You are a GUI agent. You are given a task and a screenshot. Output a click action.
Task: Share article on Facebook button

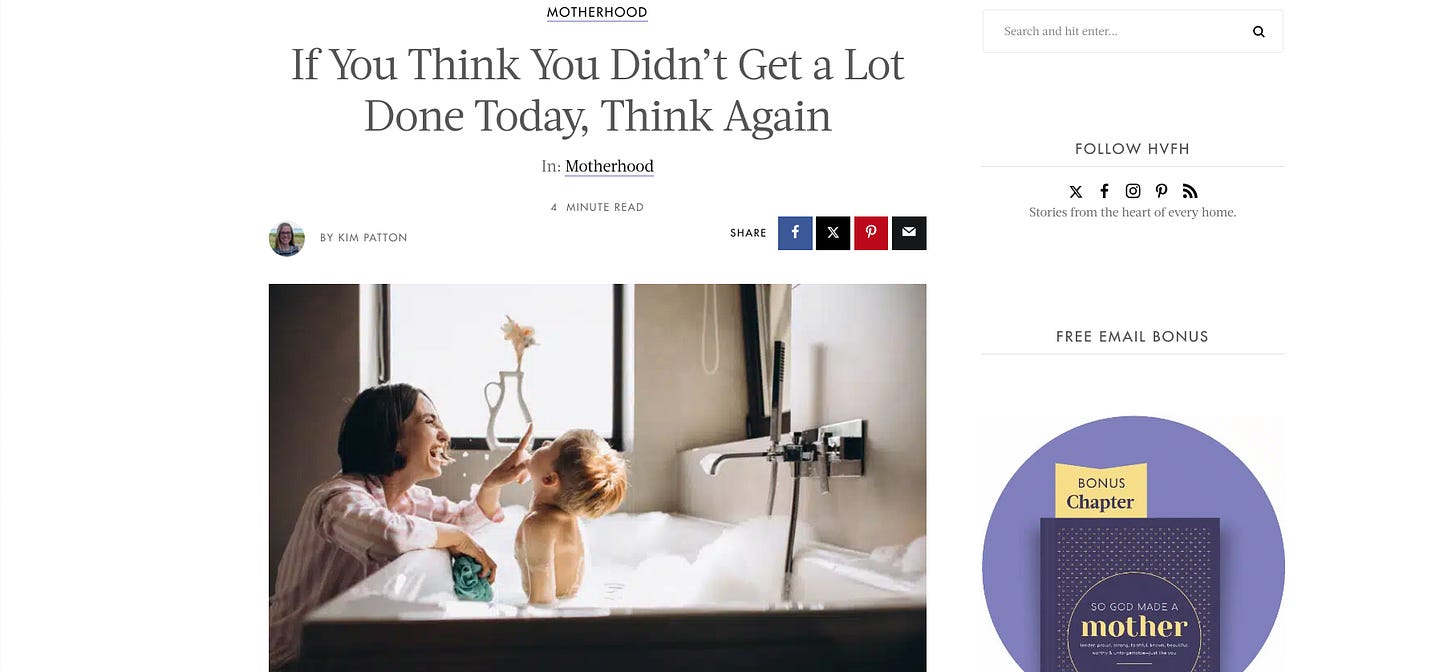coord(795,233)
